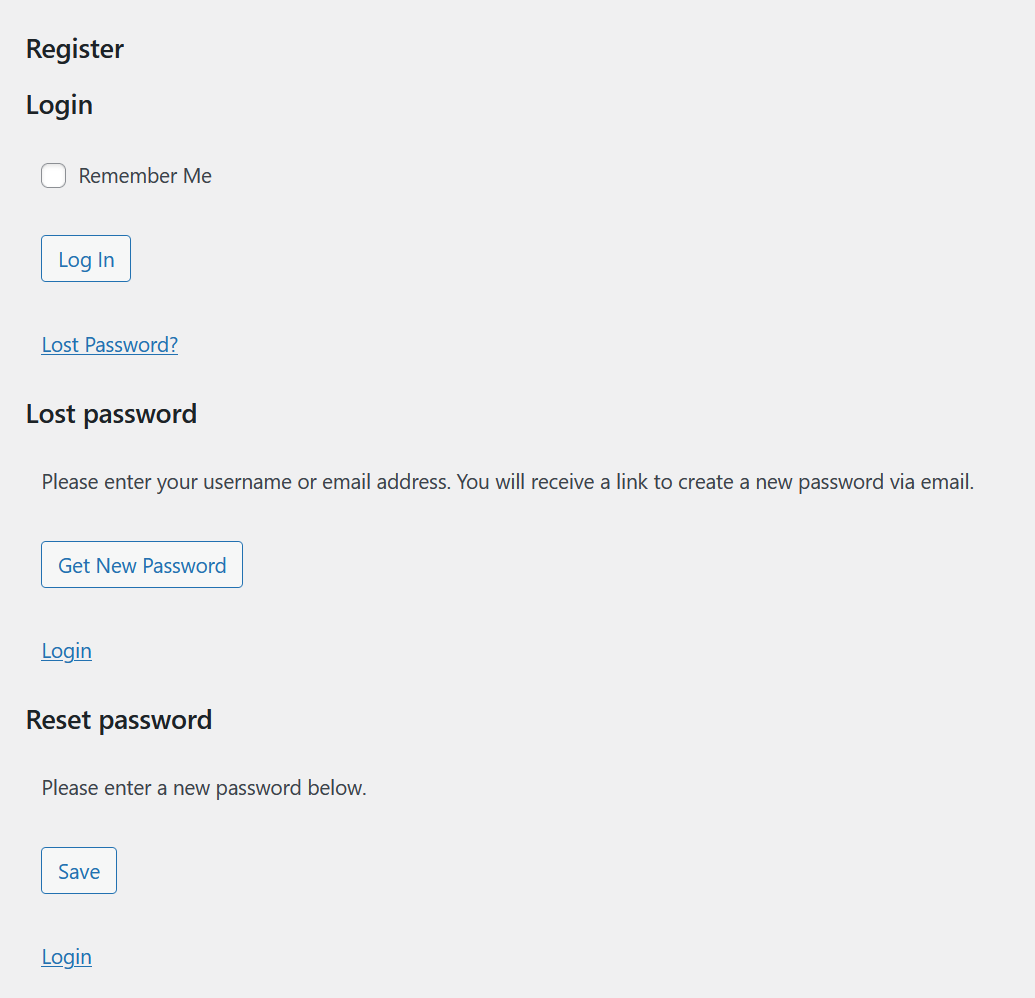Click the 'You will receive a link' sentence
The height and width of the screenshot is (998, 1035).
(714, 482)
